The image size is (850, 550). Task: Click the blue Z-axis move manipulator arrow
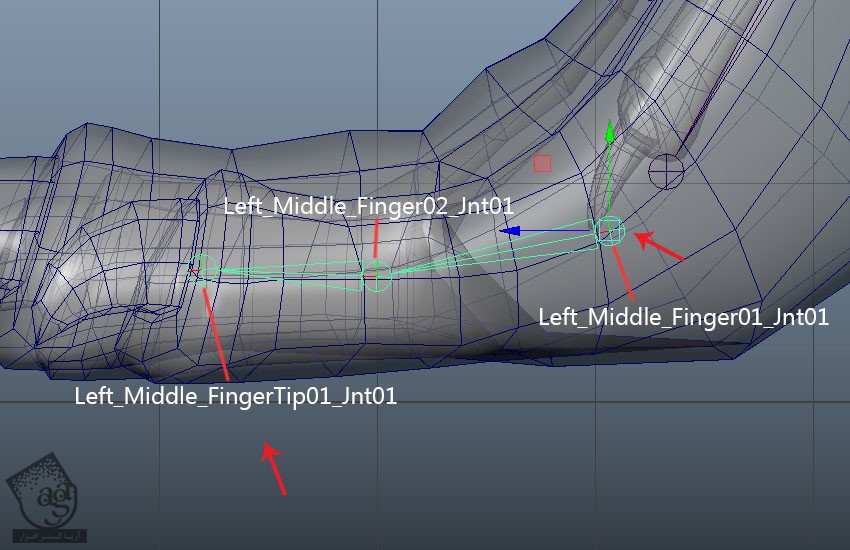click(512, 231)
